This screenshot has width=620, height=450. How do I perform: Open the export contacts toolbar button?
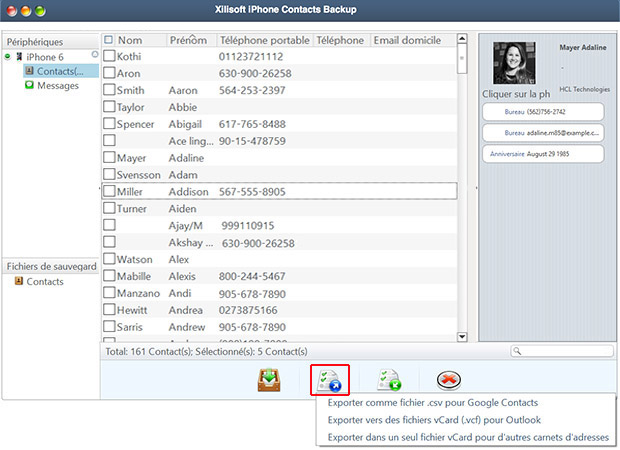(x=330, y=380)
